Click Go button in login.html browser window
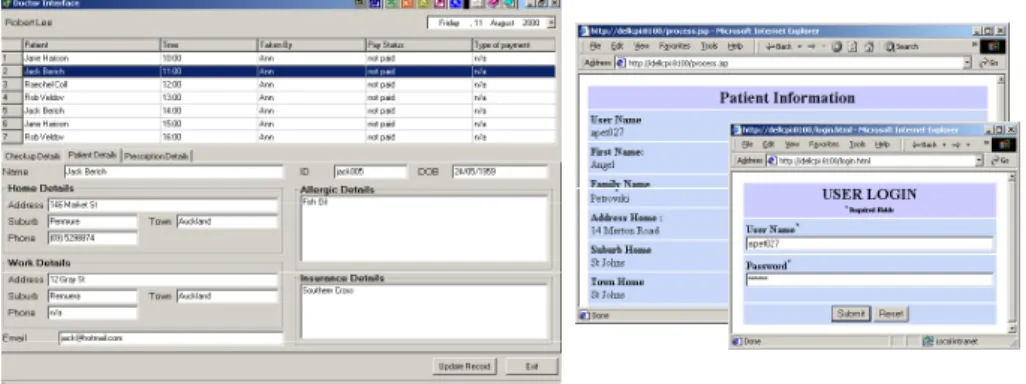This screenshot has width=1026, height=384. (999, 160)
